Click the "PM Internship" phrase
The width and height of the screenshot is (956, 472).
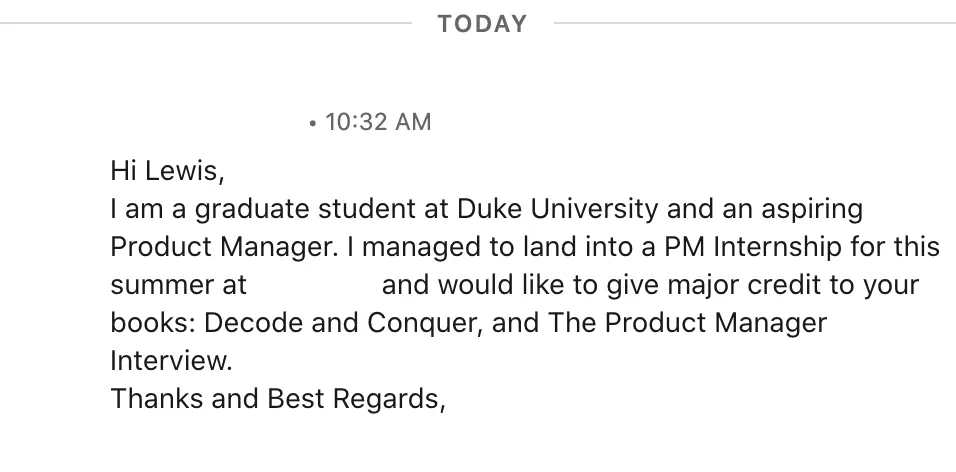[x=705, y=247]
